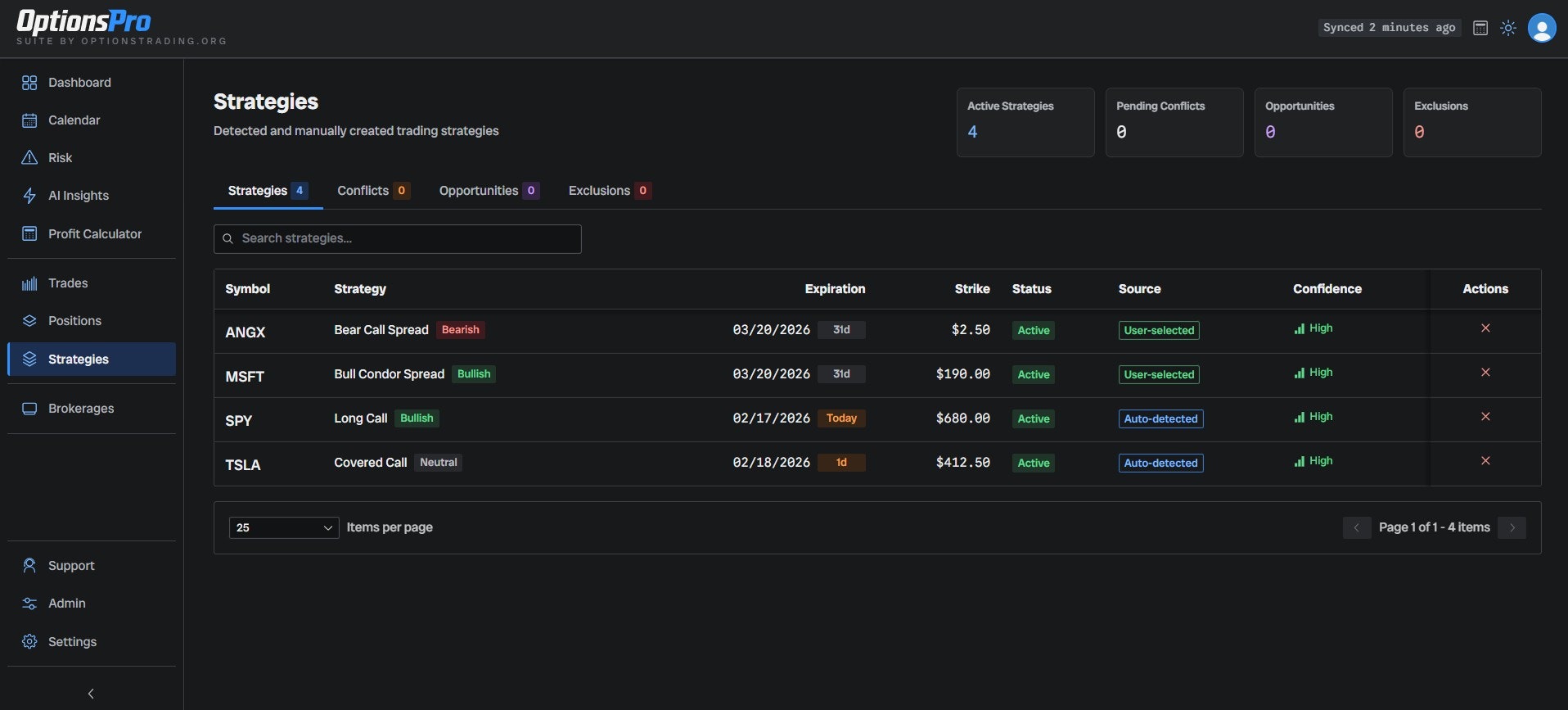Click the User-selected badge on ANGX row
Screen dimensions: 1568x710
pos(1159,331)
